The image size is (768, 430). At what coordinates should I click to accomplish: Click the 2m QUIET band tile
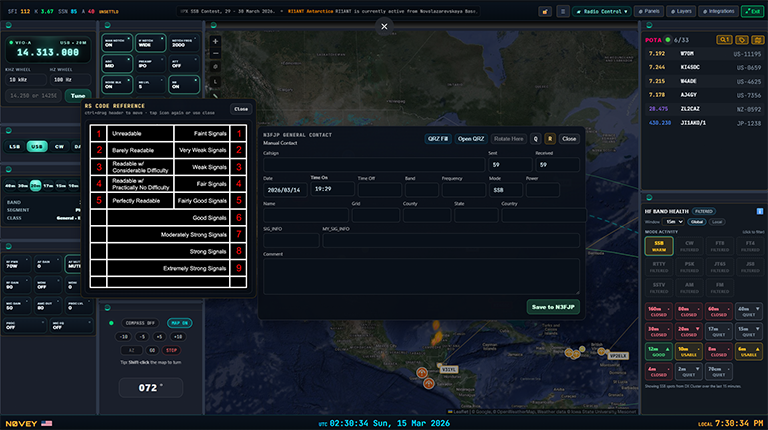pos(689,372)
